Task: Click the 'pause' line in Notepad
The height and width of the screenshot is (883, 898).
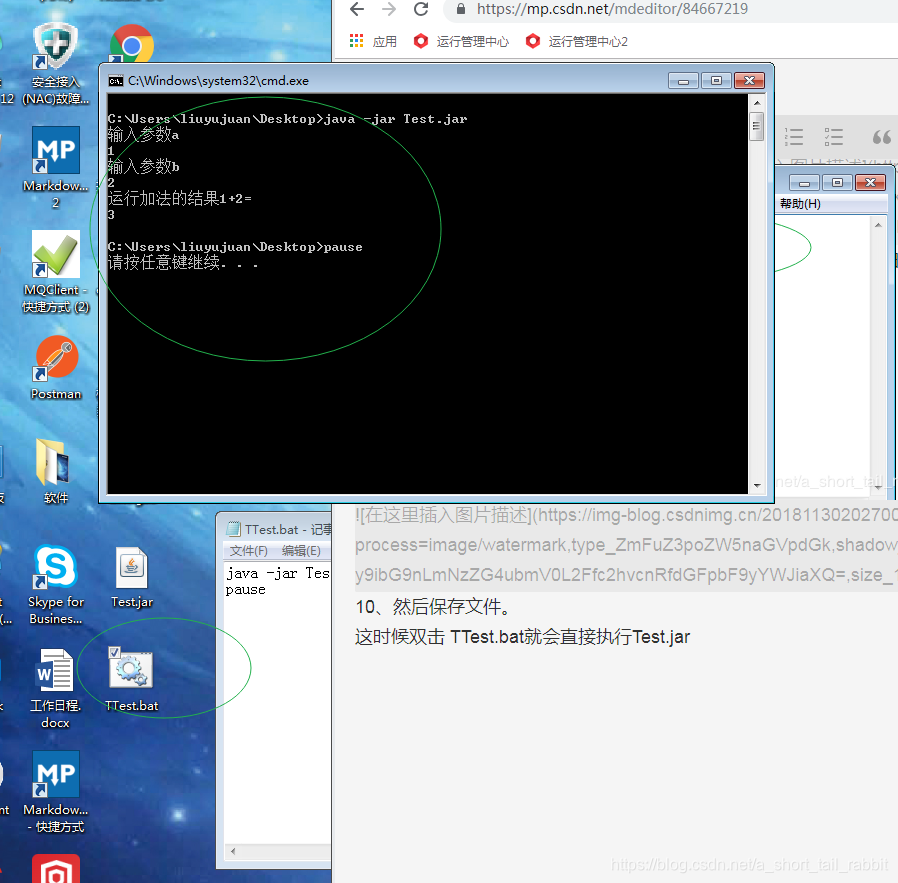Action: point(245,590)
